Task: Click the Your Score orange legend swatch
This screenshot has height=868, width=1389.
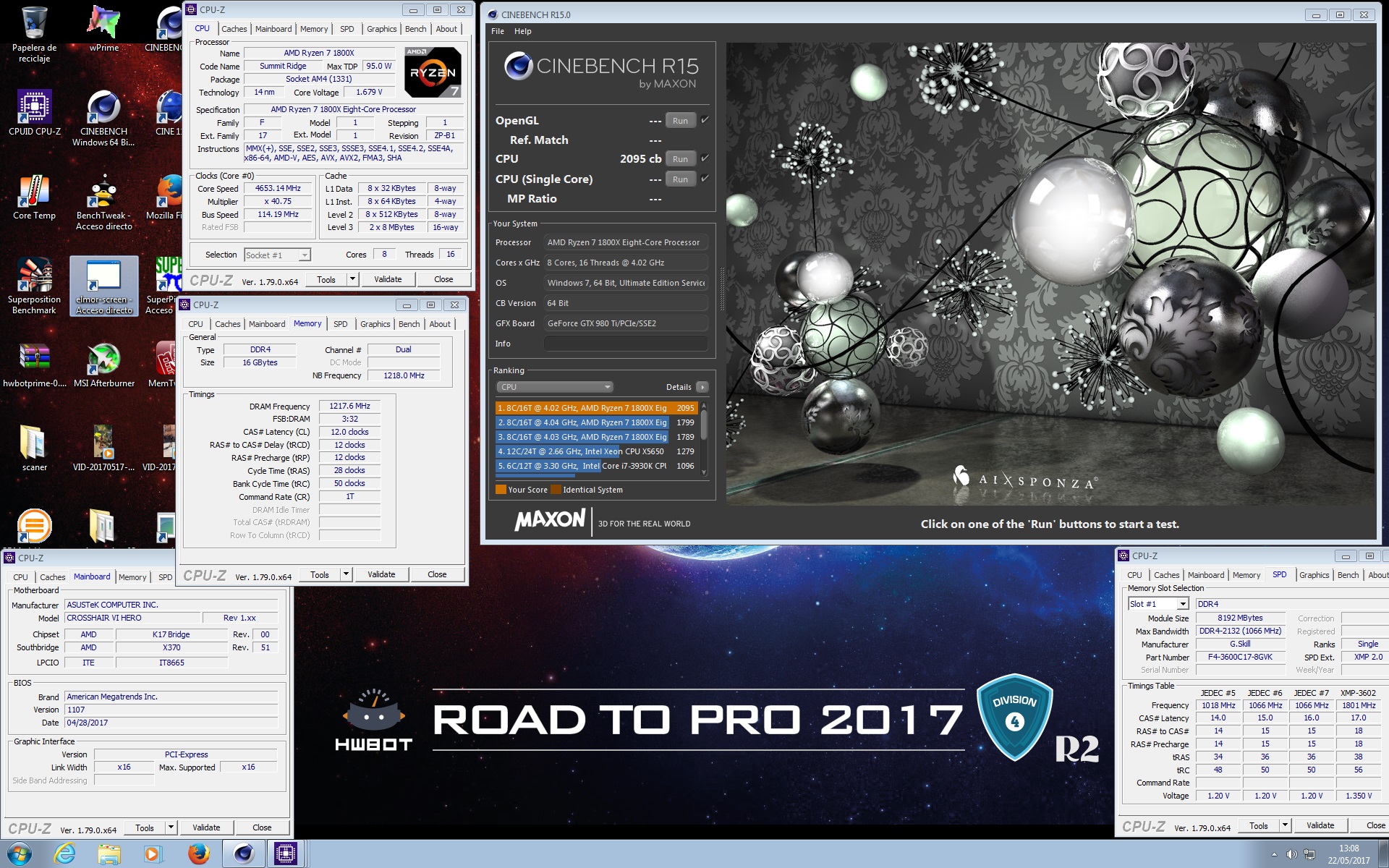Action: point(501,490)
